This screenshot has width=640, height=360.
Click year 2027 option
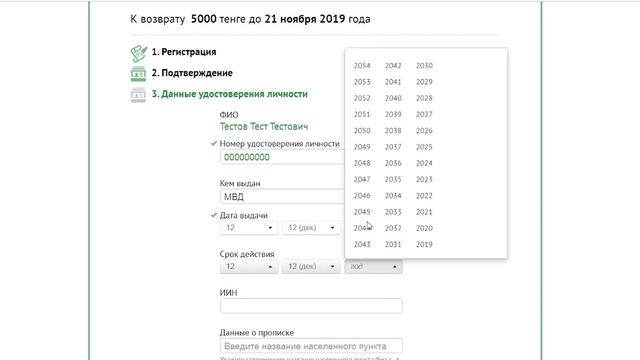[424, 115]
